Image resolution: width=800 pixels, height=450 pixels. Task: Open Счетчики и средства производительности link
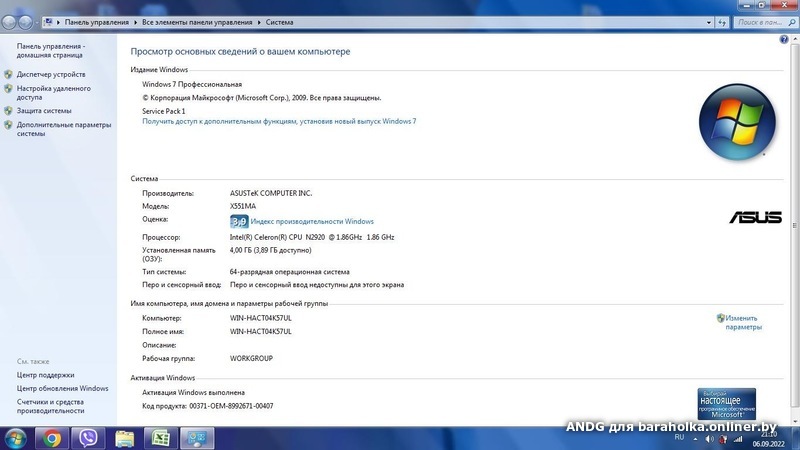(x=51, y=406)
